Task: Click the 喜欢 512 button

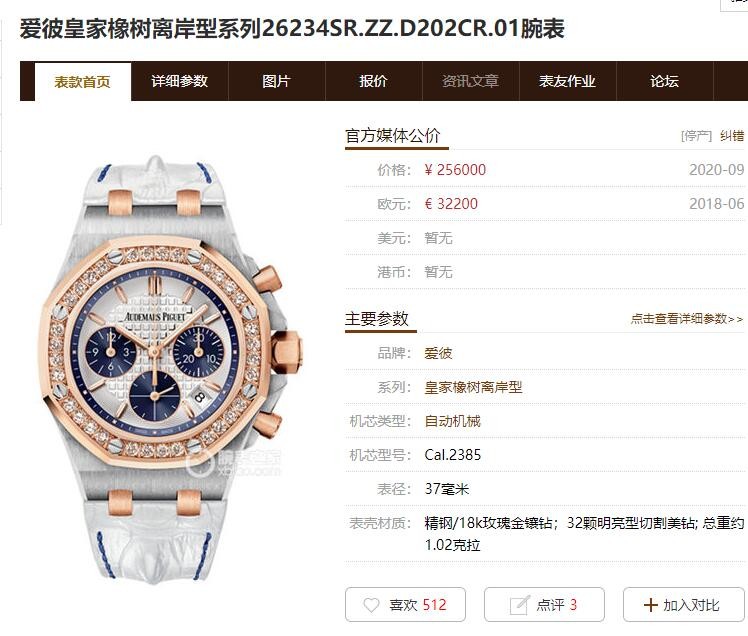Action: tap(405, 605)
